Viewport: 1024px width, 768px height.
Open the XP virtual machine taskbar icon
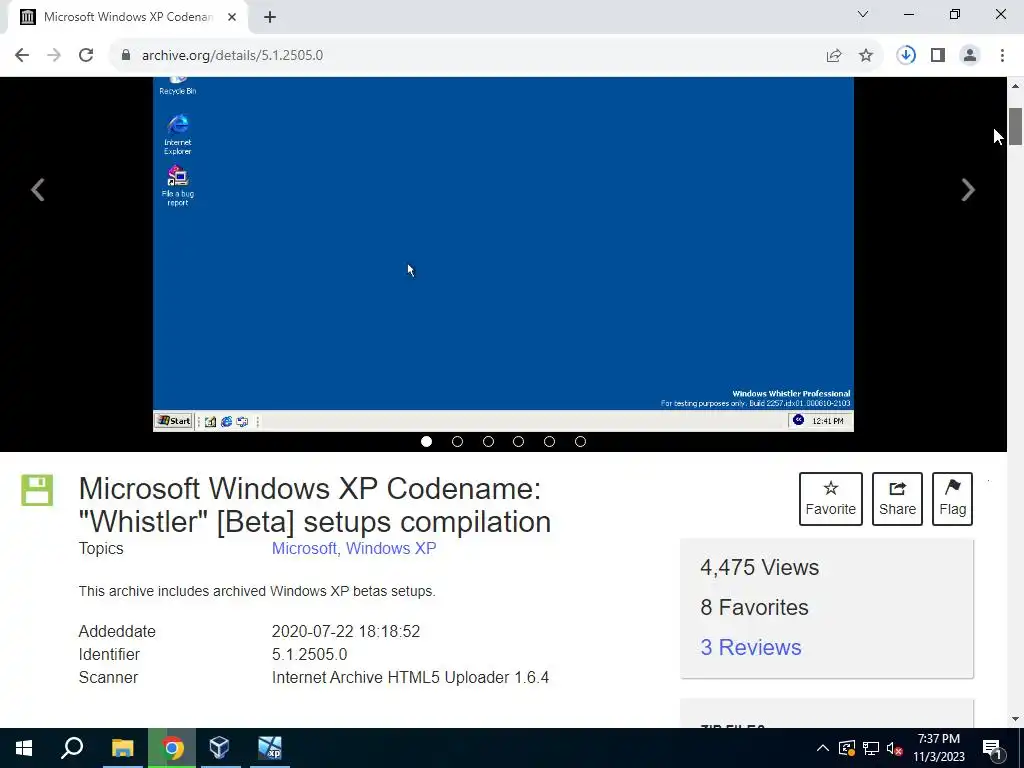tap(270, 748)
